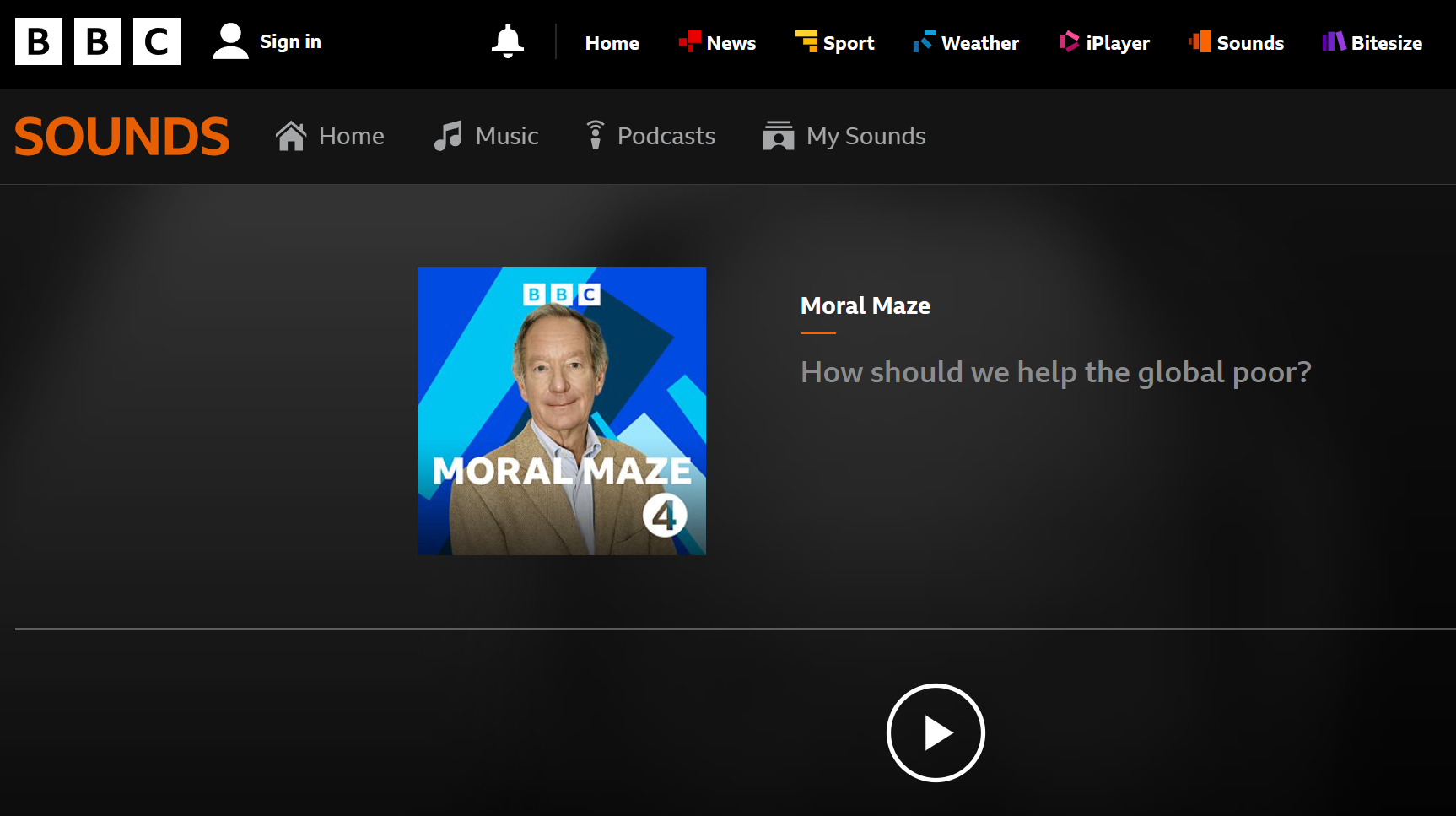The width and height of the screenshot is (1456, 816).
Task: Click the My Sounds collection icon
Action: [x=779, y=136]
